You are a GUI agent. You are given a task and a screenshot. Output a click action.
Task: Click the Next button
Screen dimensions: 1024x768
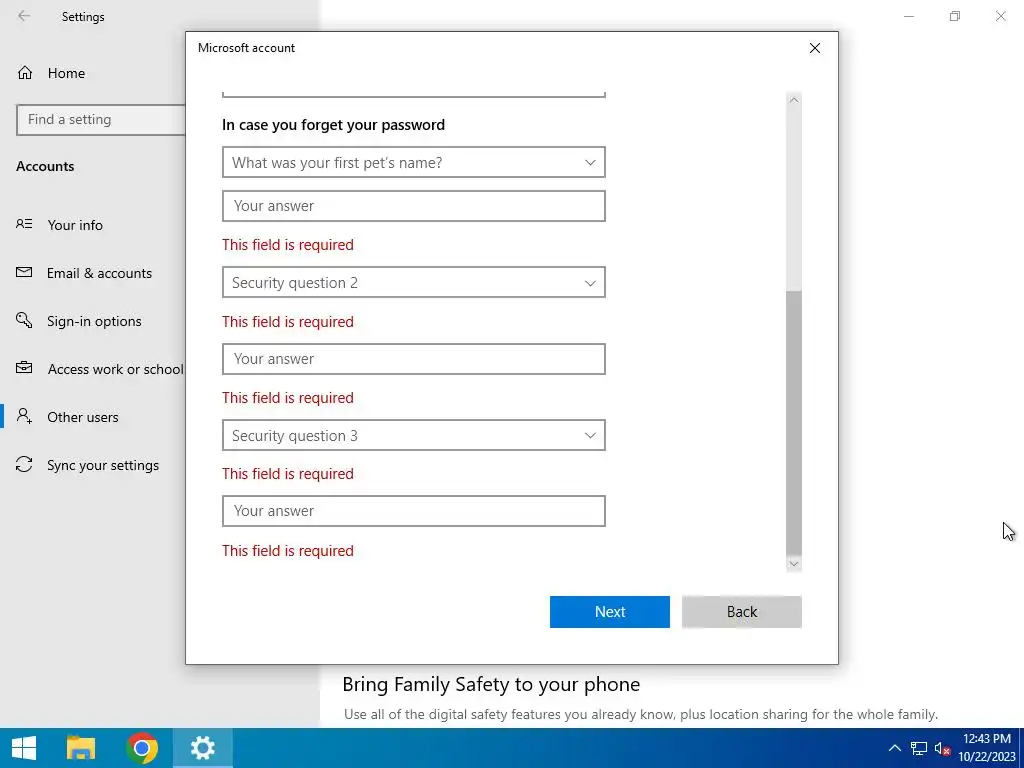tap(609, 612)
